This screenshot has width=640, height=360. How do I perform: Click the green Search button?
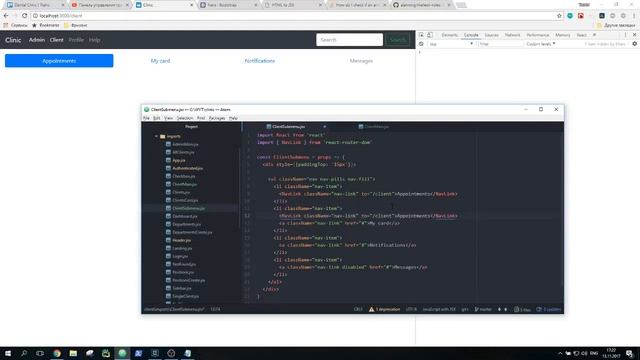tap(398, 40)
